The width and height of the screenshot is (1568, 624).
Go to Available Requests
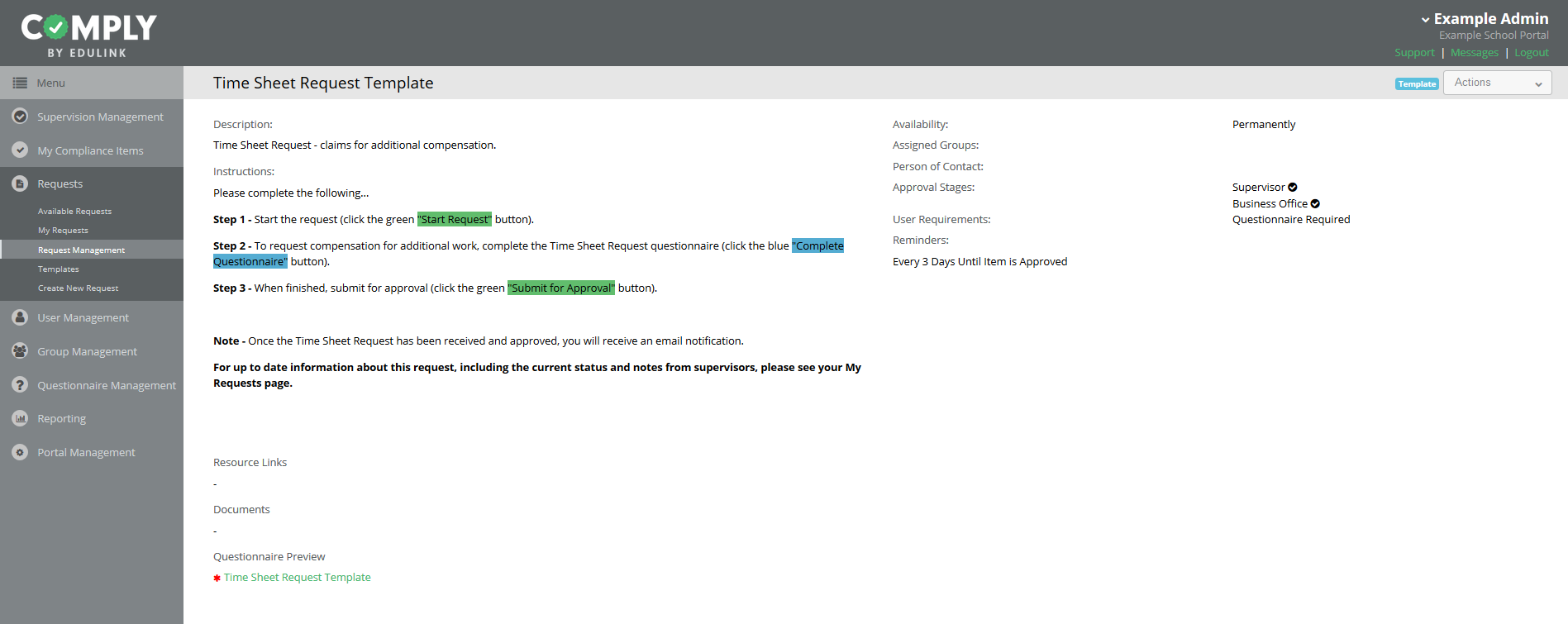coord(74,212)
